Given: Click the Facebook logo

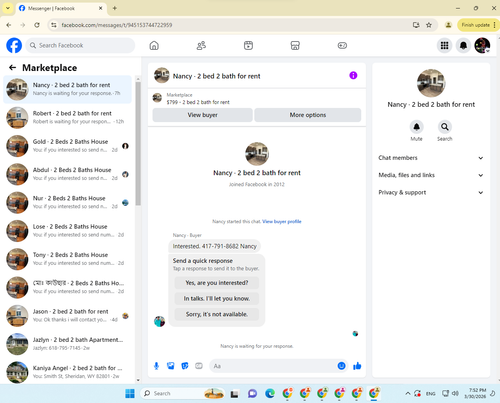Looking at the screenshot, I should (14, 45).
